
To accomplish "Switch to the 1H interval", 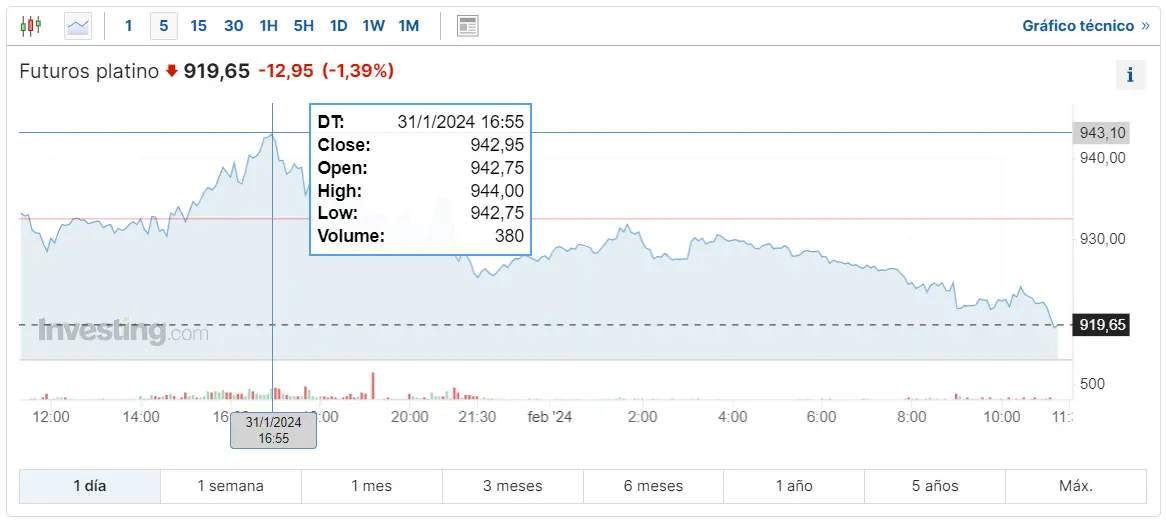I will [268, 26].
